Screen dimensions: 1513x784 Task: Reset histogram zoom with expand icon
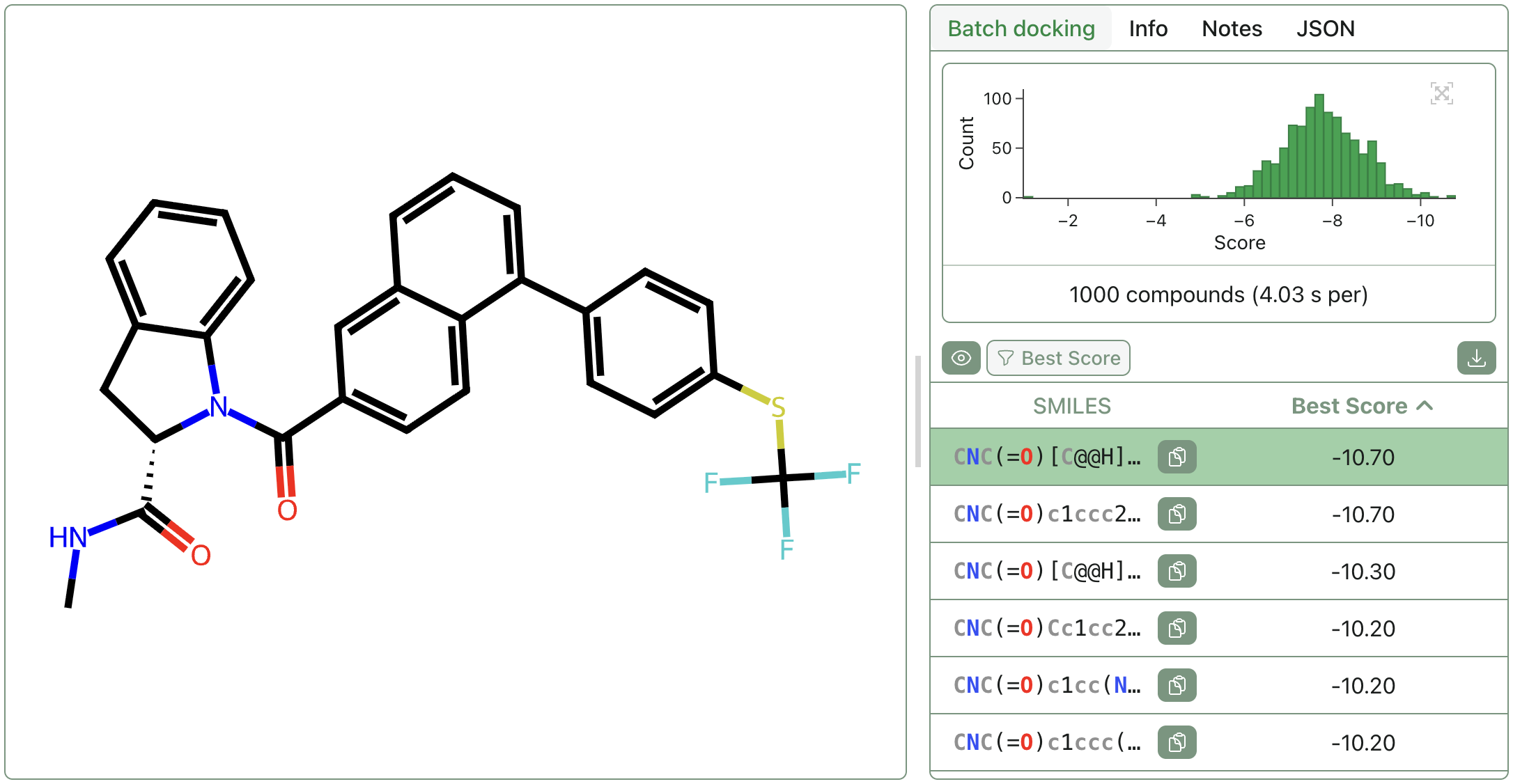click(1441, 93)
